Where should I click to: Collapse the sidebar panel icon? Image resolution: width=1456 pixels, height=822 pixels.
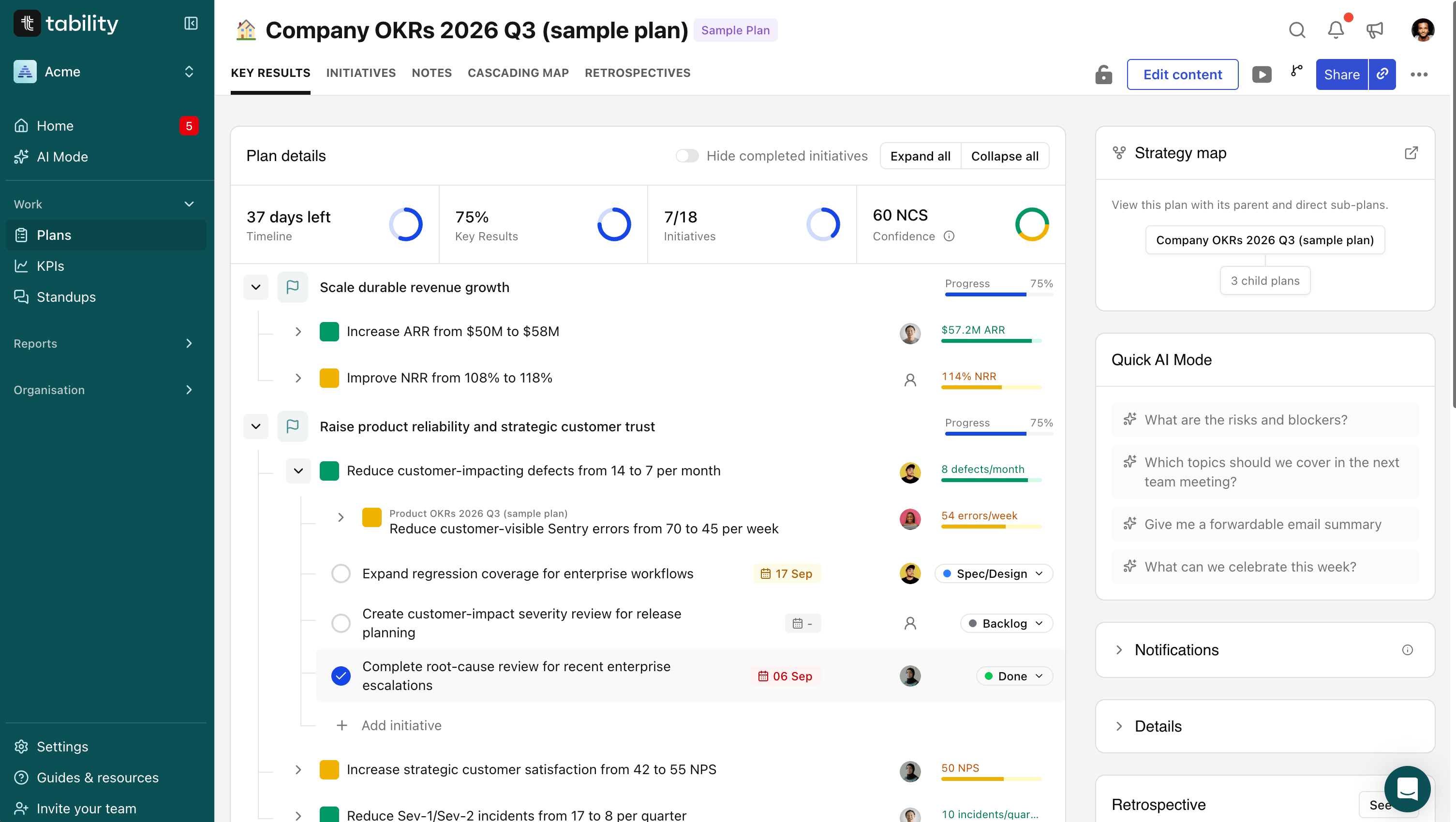[x=191, y=23]
